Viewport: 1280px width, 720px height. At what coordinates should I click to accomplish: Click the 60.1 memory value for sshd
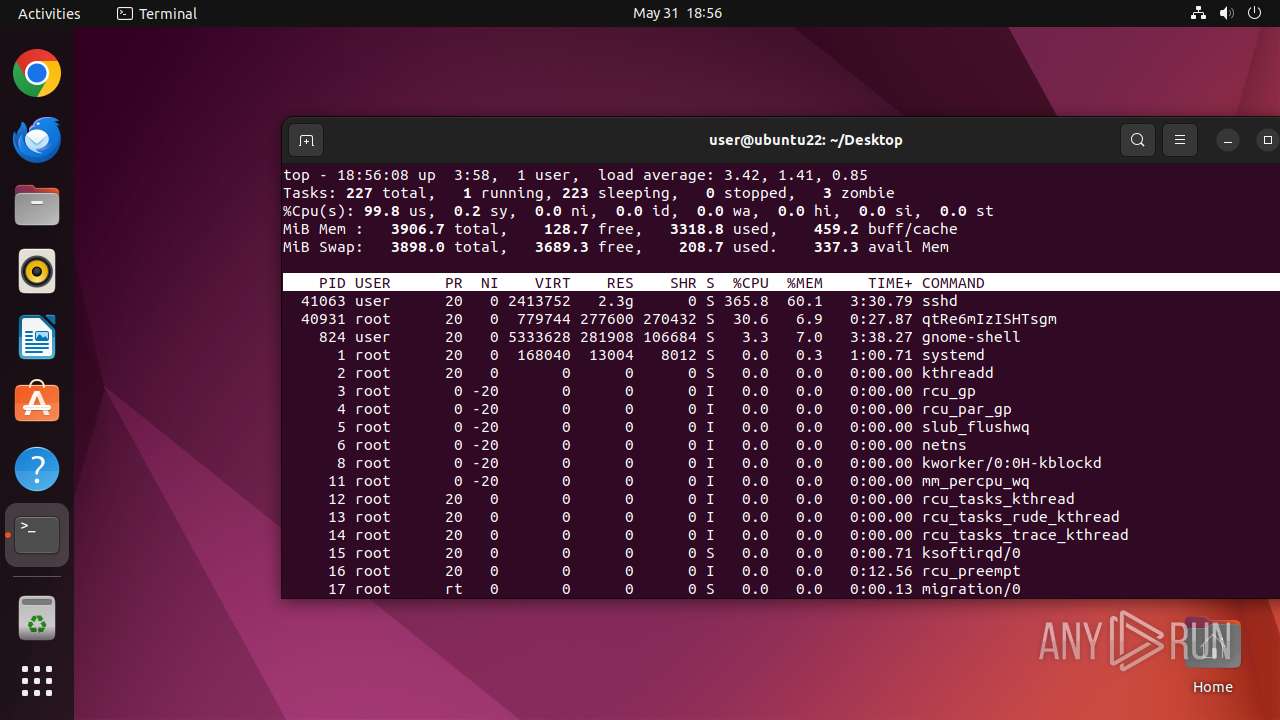coord(805,301)
